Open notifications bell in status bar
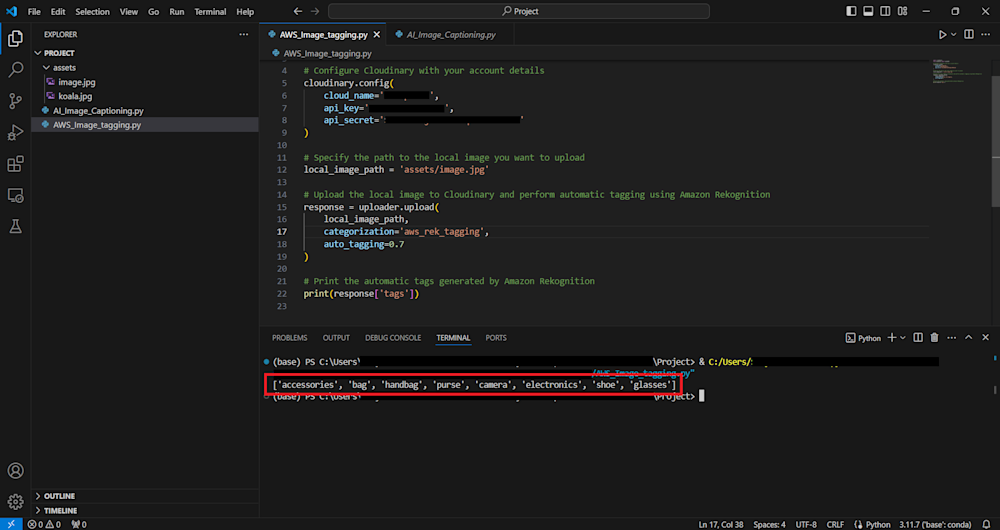1000x530 pixels. pos(987,524)
